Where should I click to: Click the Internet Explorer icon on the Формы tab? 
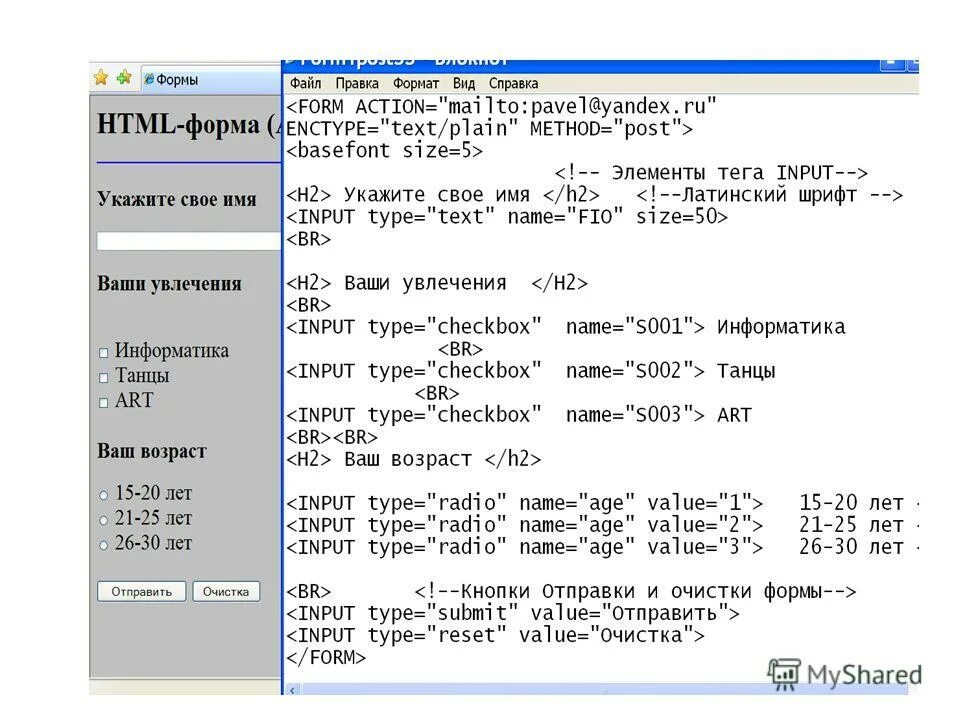[x=149, y=79]
